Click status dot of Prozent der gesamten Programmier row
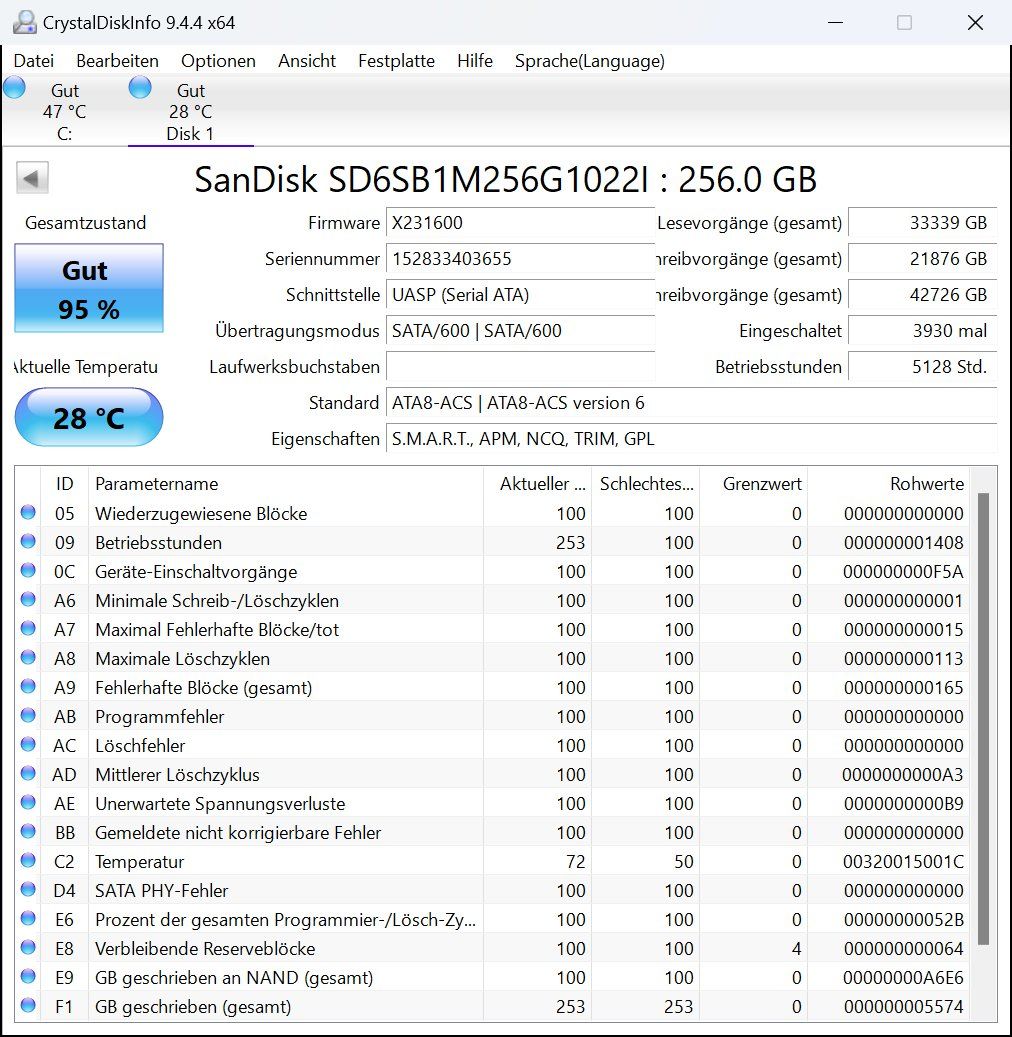The width and height of the screenshot is (1012, 1037). (28, 919)
